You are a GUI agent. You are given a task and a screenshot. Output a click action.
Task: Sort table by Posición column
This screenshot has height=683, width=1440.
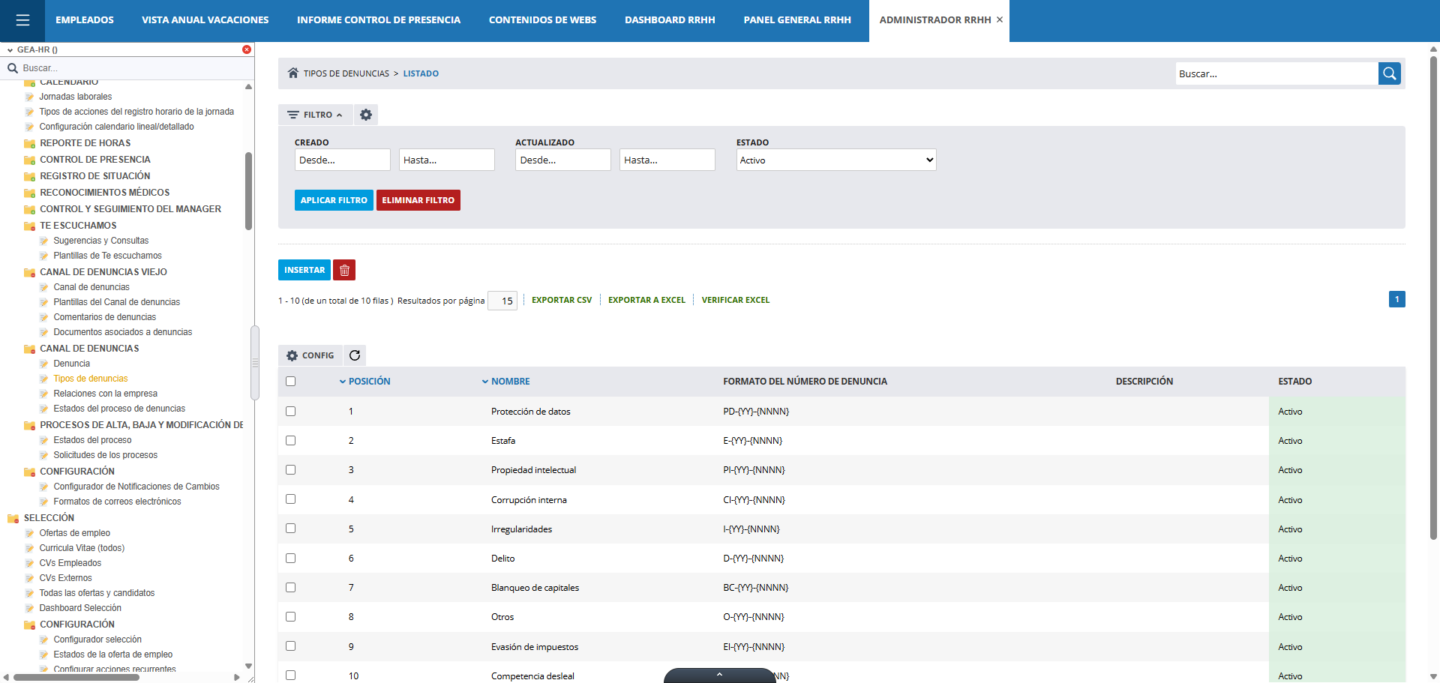[368, 381]
